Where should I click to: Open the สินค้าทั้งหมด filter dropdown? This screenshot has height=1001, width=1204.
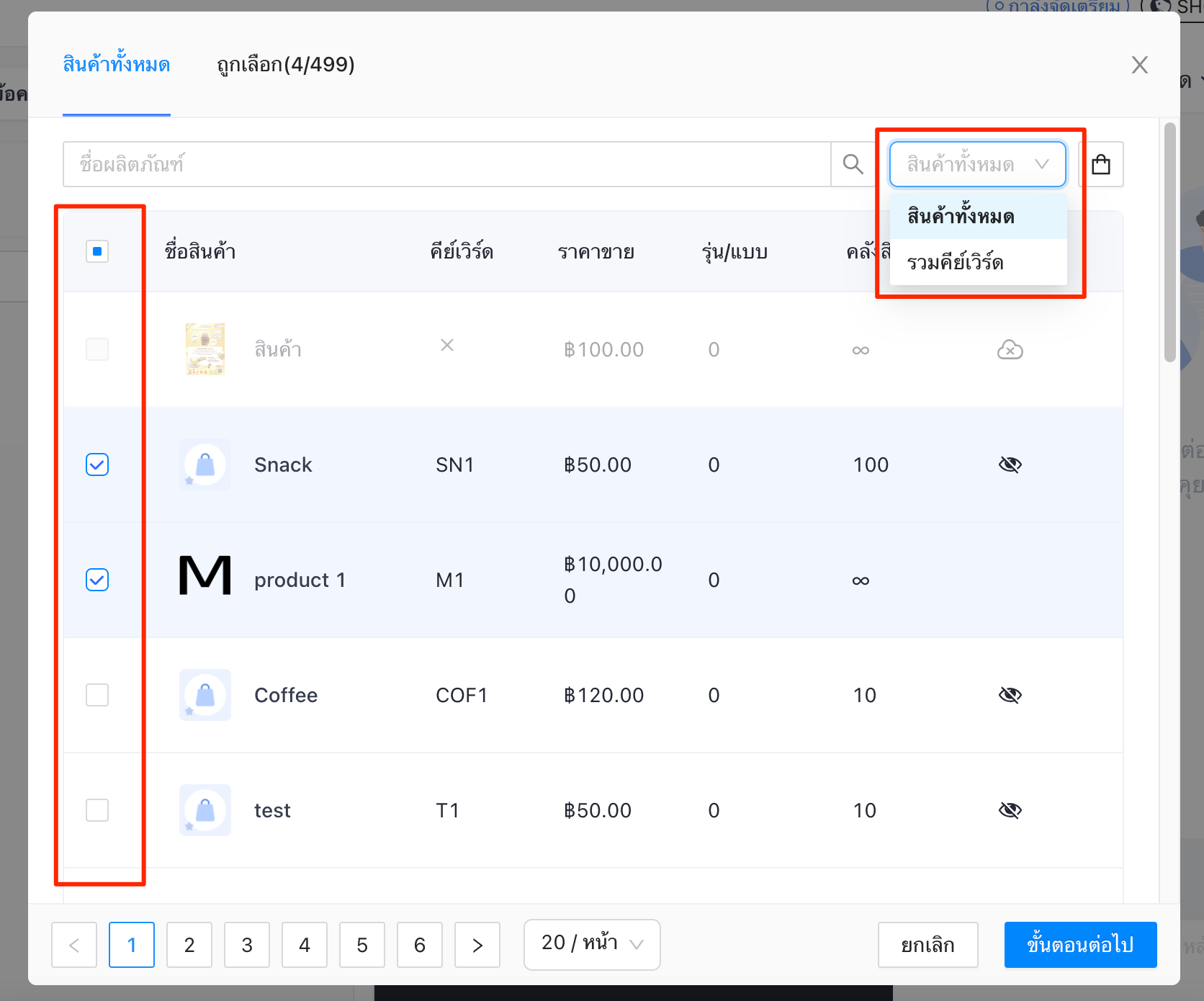pos(977,164)
